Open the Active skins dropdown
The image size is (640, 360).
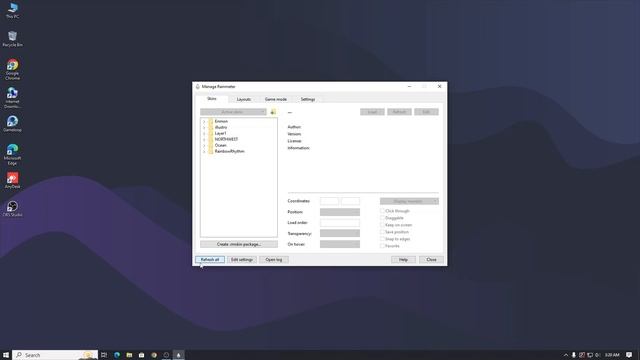click(233, 112)
